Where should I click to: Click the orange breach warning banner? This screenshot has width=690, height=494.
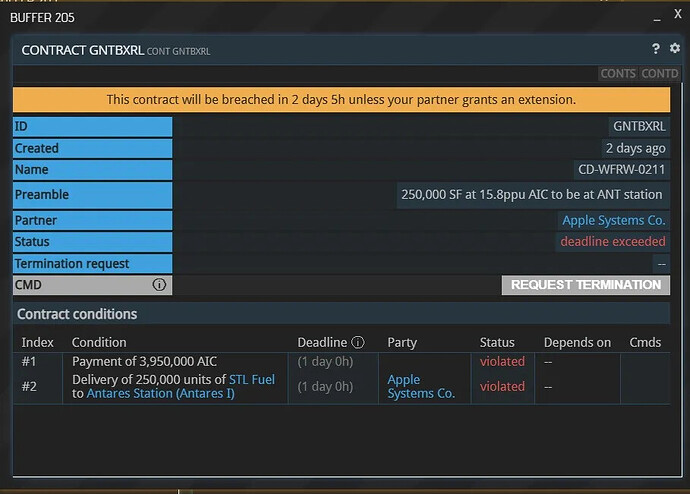pos(341,99)
